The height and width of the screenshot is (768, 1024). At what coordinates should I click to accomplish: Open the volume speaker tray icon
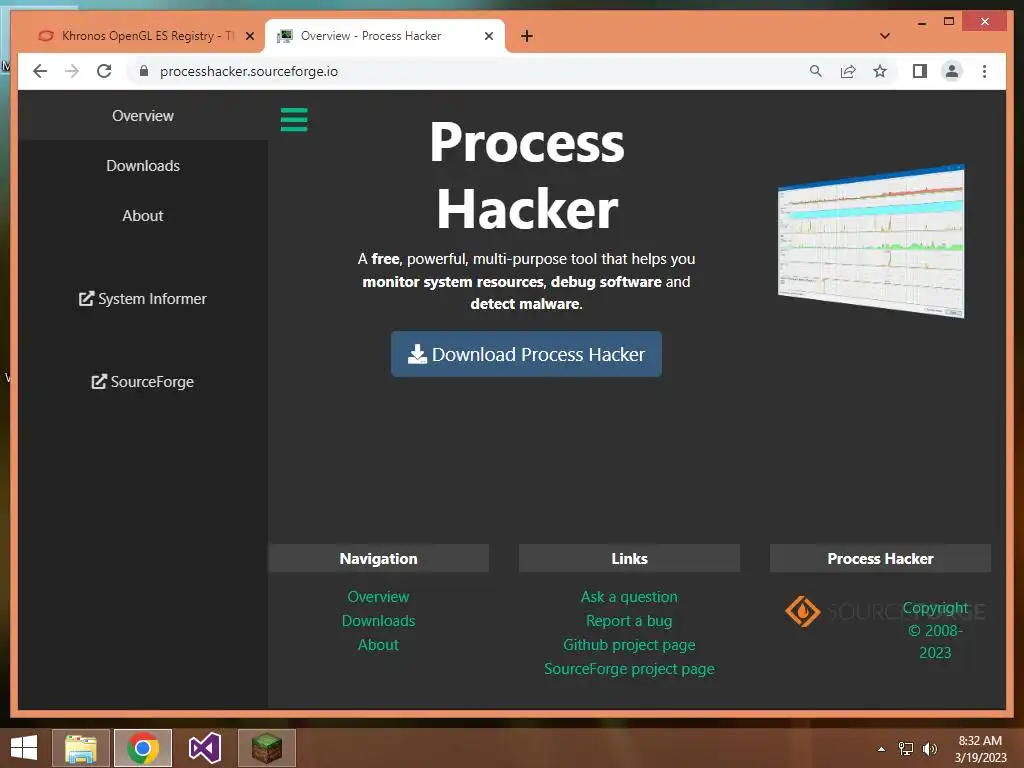[930, 749]
